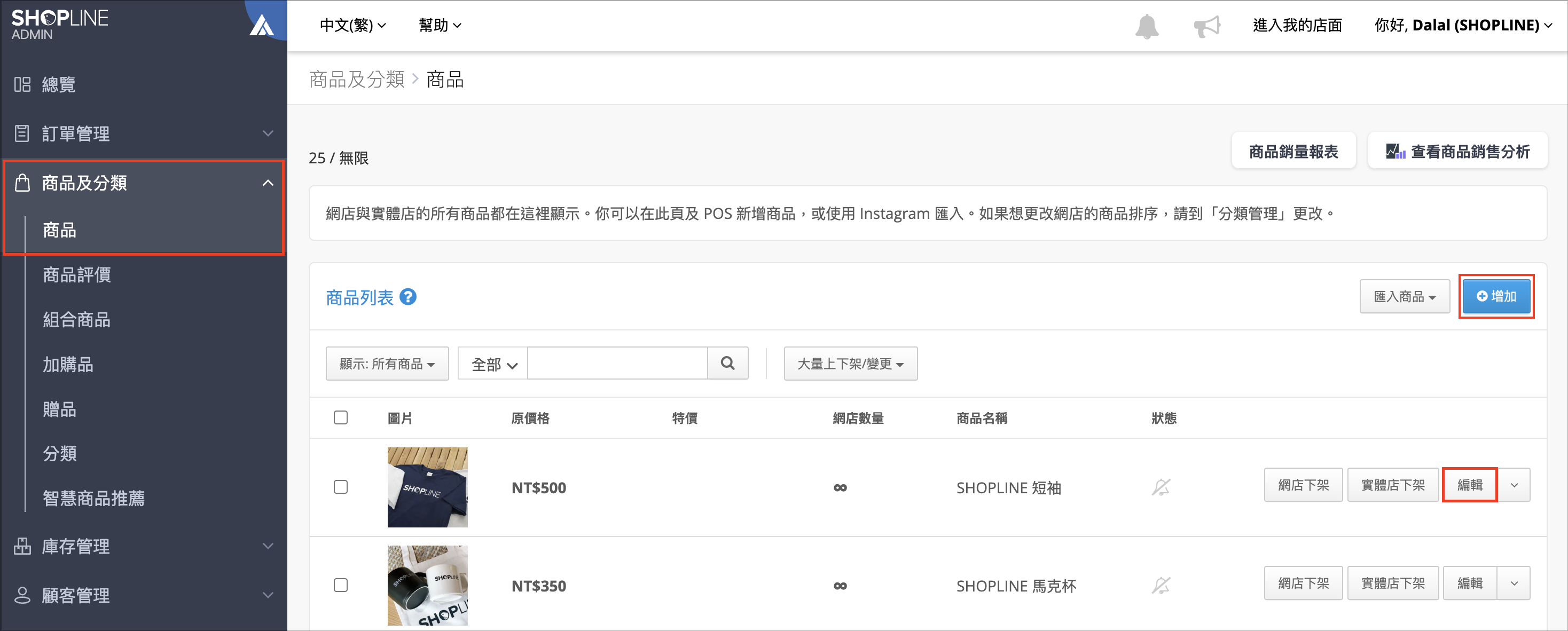Click the 查看商品銷售分析 button
1568x631 pixels.
pos(1457,151)
